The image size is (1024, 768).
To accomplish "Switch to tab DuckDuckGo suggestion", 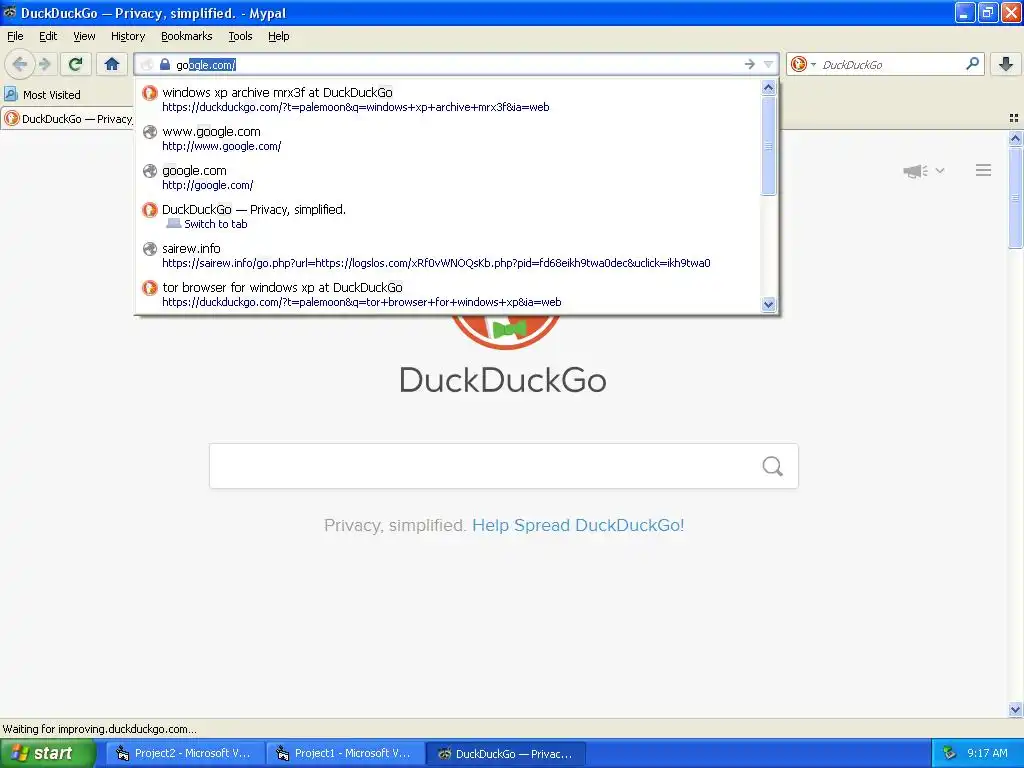I will [448, 216].
